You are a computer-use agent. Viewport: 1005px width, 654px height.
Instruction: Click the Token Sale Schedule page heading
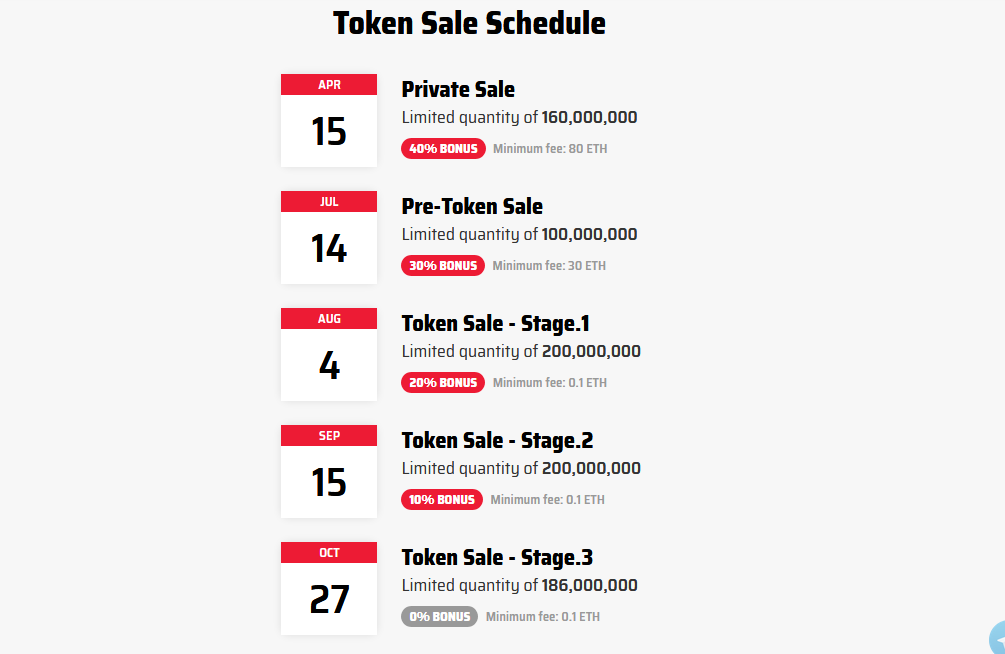pos(469,23)
